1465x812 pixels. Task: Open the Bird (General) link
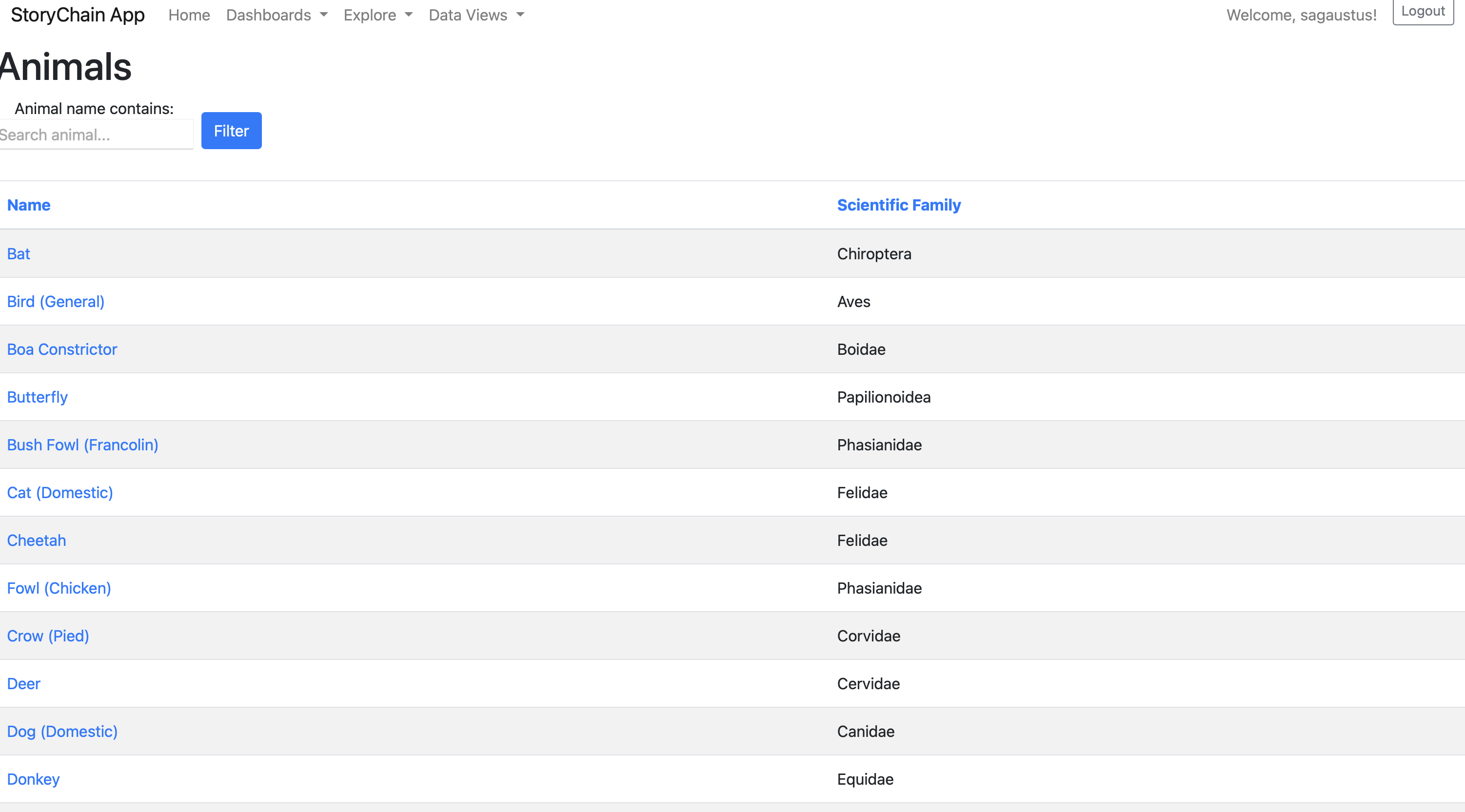pyautogui.click(x=56, y=302)
